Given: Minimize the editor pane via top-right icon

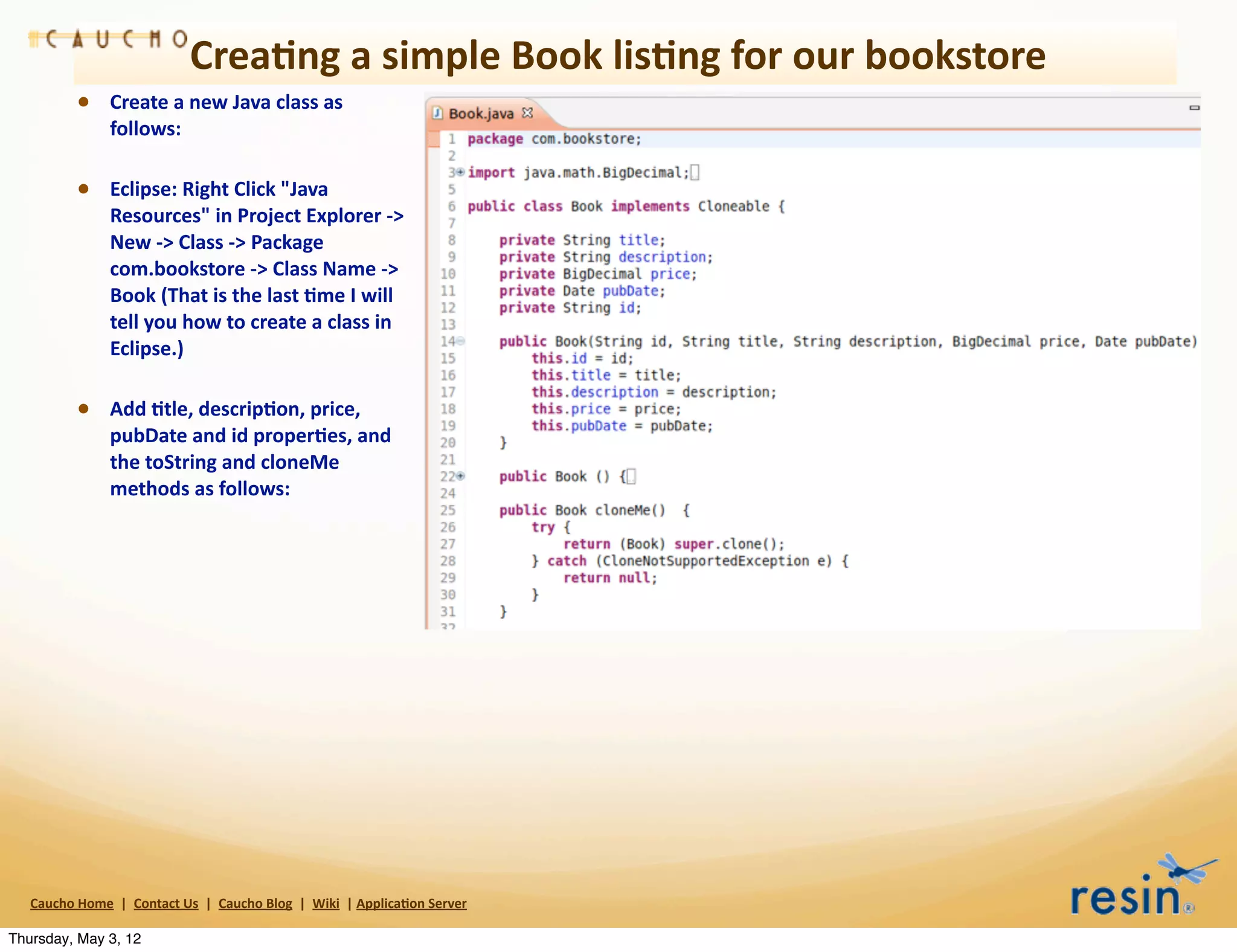Looking at the screenshot, I should point(1194,108).
